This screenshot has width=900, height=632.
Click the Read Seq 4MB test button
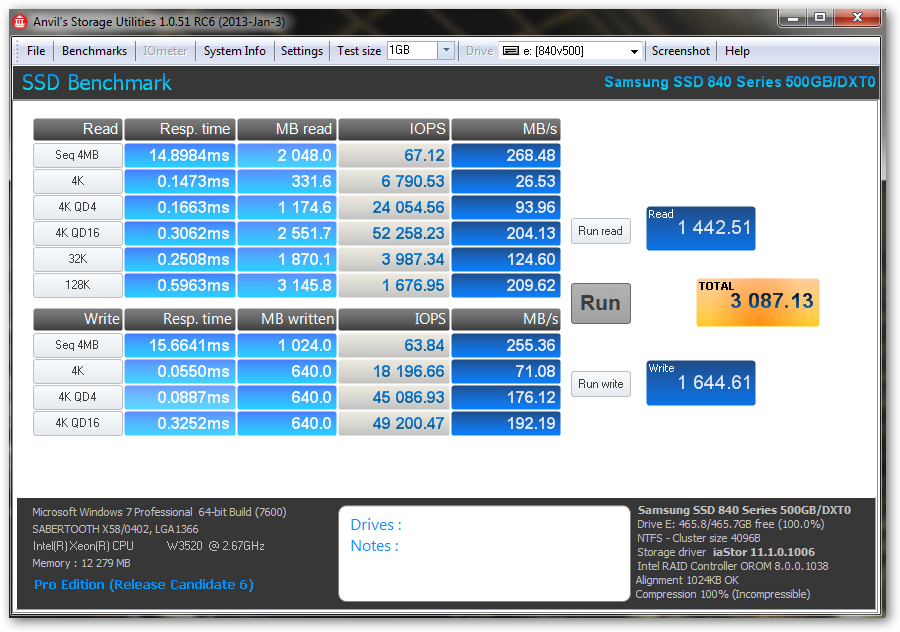pyautogui.click(x=77, y=155)
